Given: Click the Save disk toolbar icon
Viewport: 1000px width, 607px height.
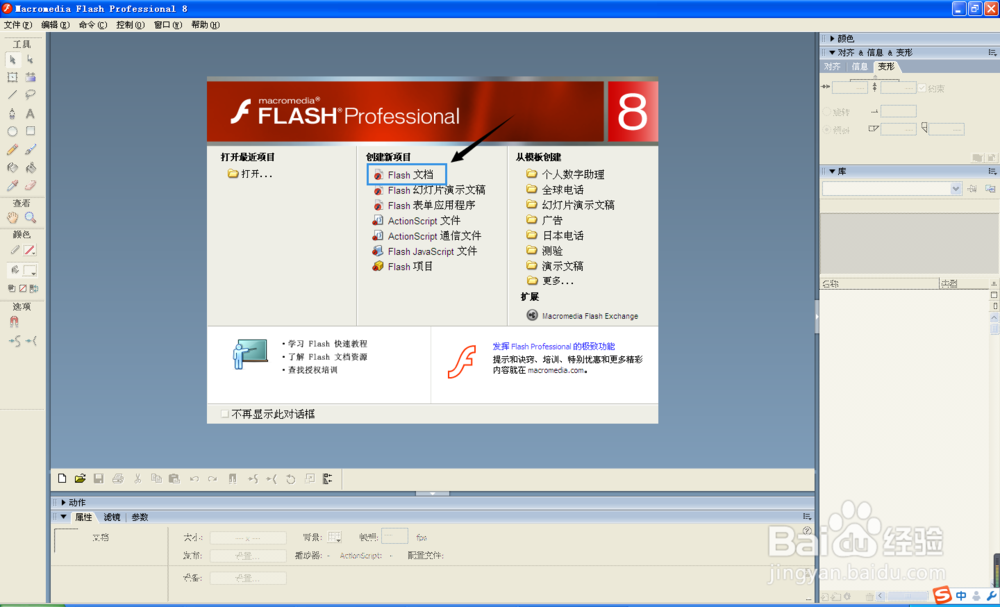Looking at the screenshot, I should (x=98, y=479).
